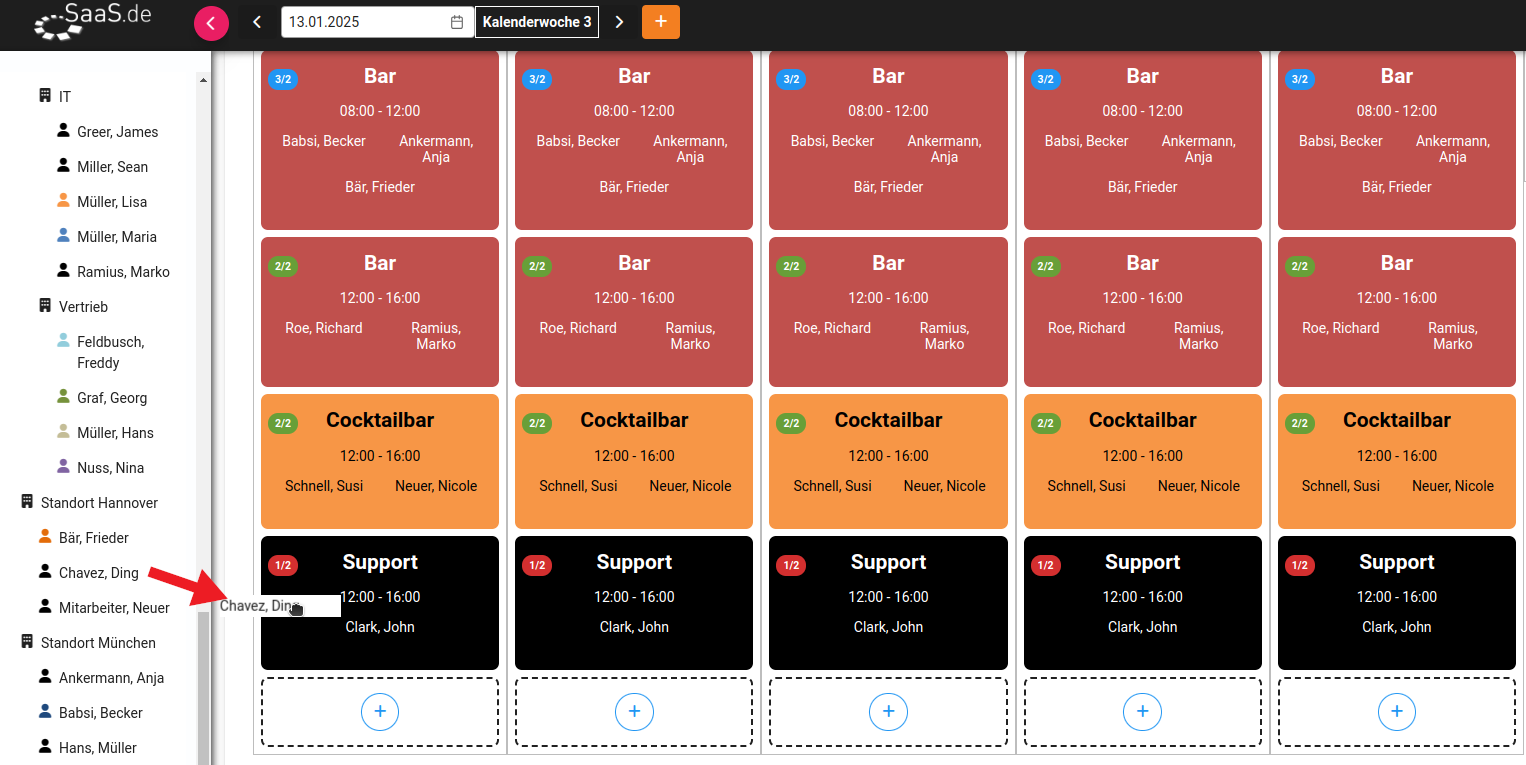This screenshot has height=765, width=1526.
Task: Go to previous week arrow
Action: click(257, 22)
